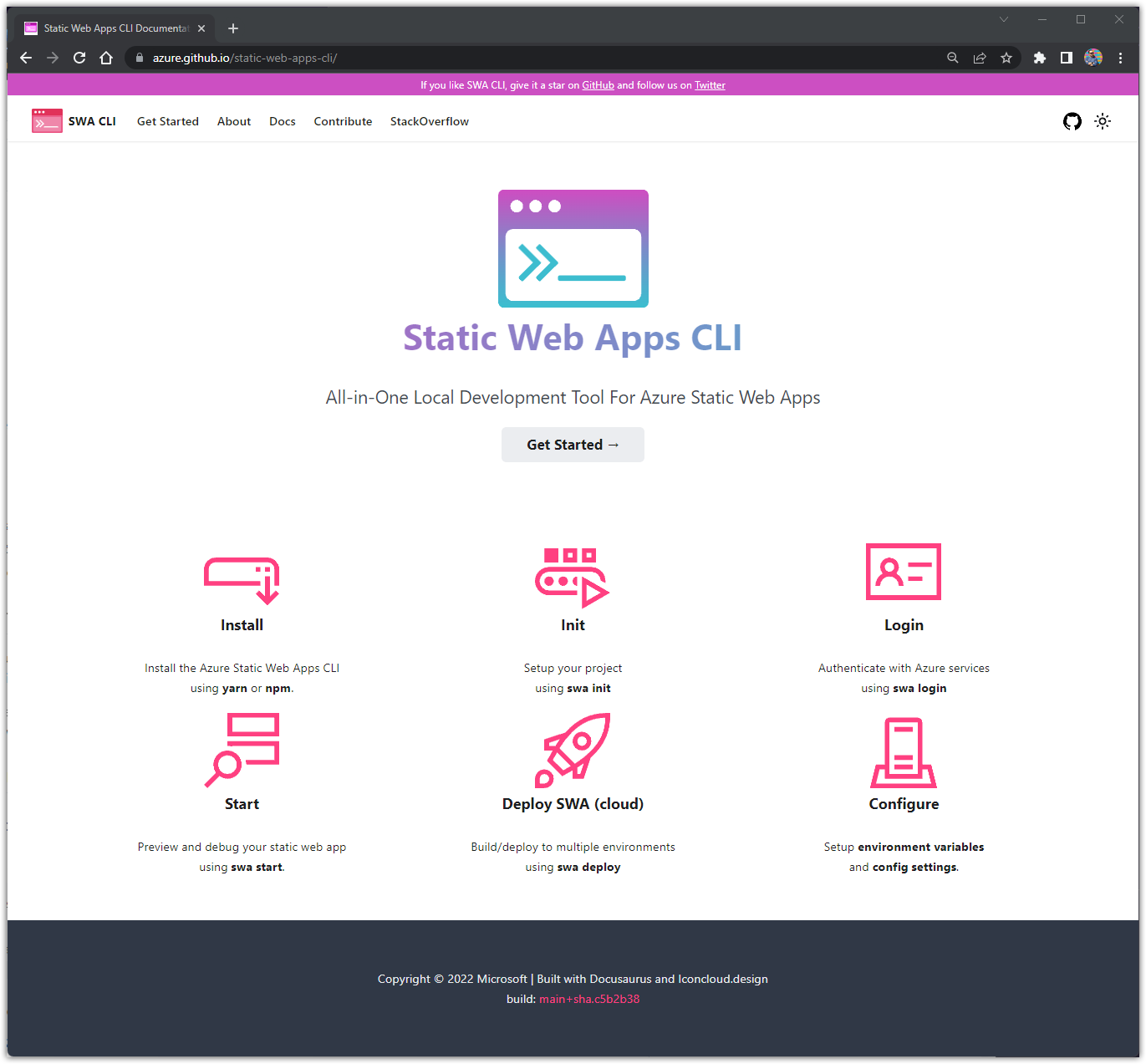Open the Chrome three-dot menu
The width and height of the screenshot is (1146, 1064).
[x=1120, y=58]
